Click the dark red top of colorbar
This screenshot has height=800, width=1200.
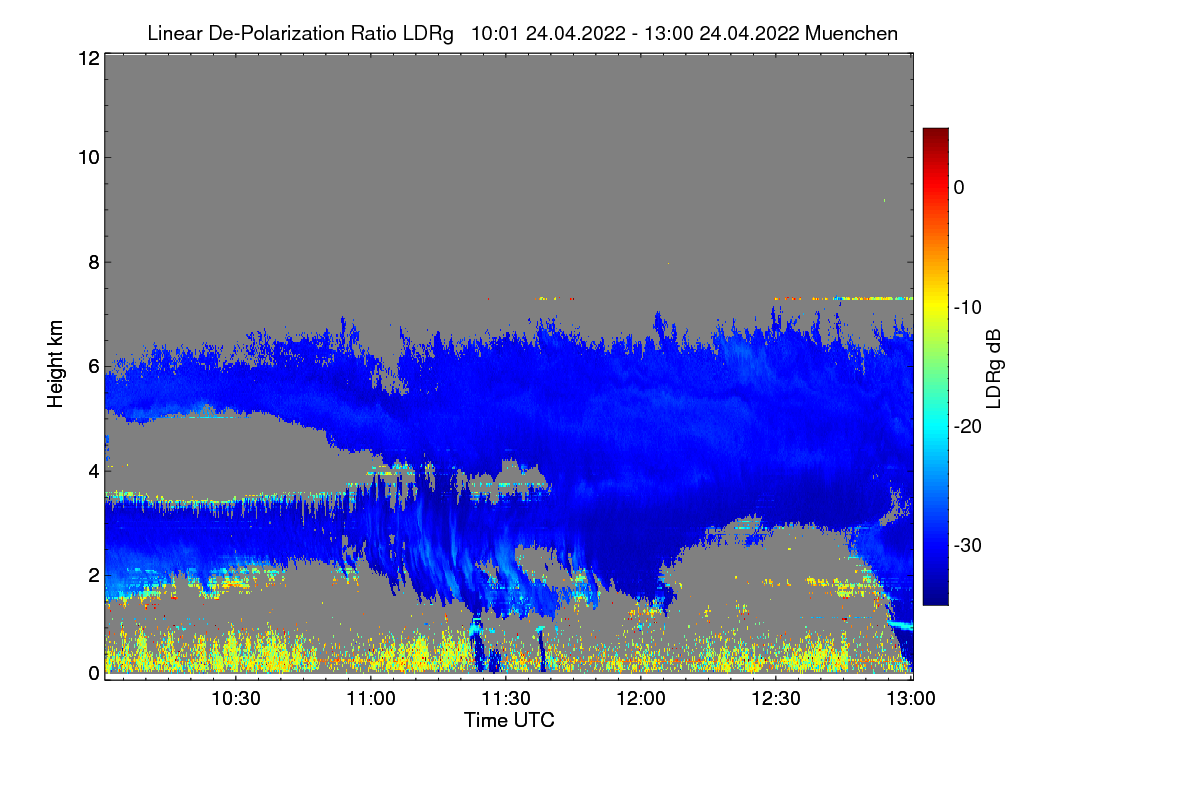pos(935,135)
